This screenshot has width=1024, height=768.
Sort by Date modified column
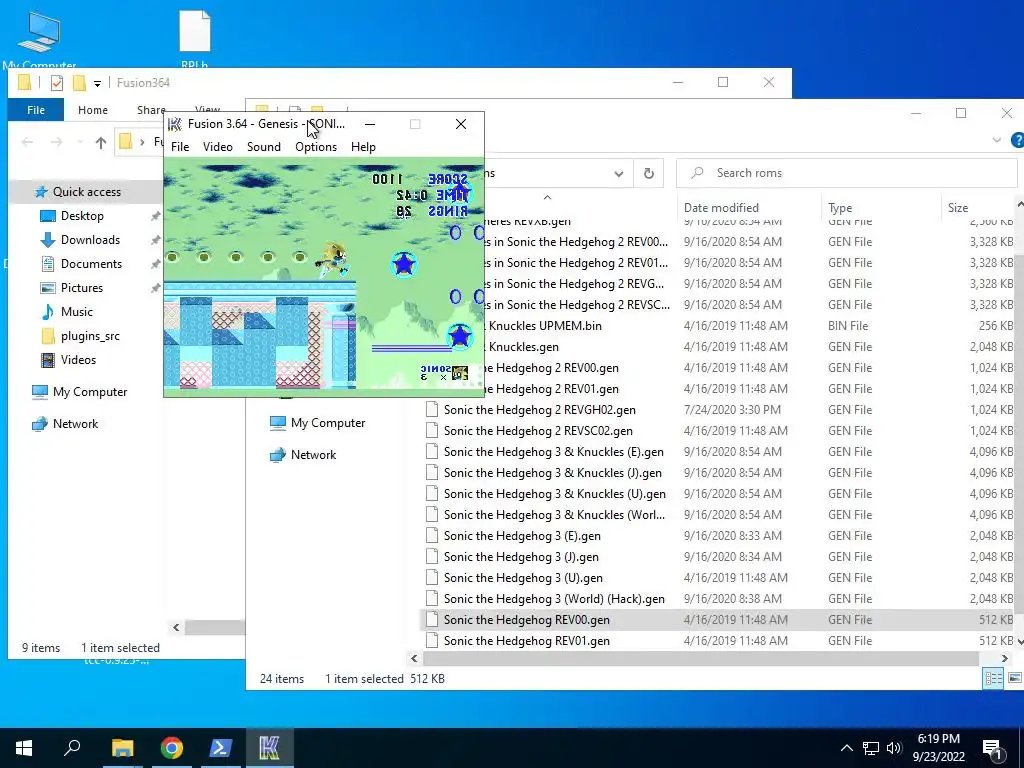coord(721,208)
